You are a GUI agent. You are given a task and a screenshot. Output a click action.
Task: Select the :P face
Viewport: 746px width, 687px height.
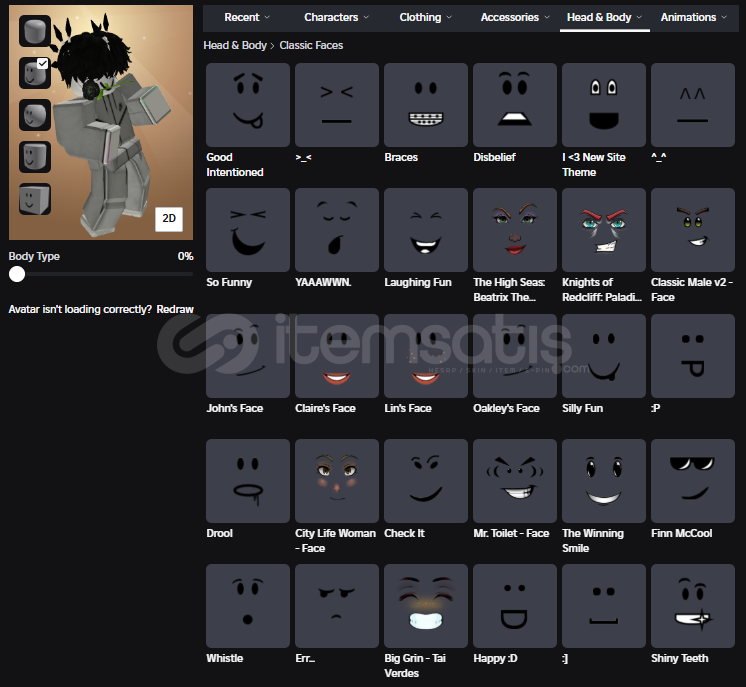click(x=693, y=356)
